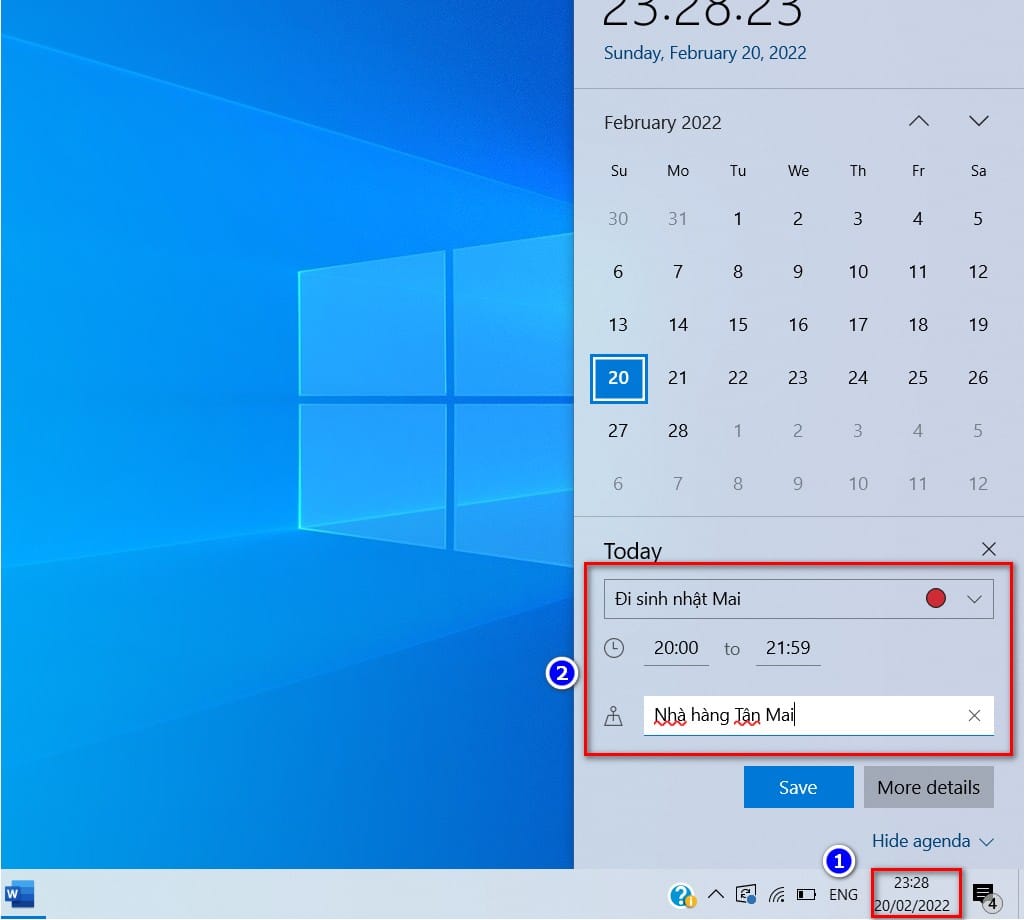Screen dimensions: 1026x920
Task: Close the Today event panel
Action: click(x=988, y=549)
